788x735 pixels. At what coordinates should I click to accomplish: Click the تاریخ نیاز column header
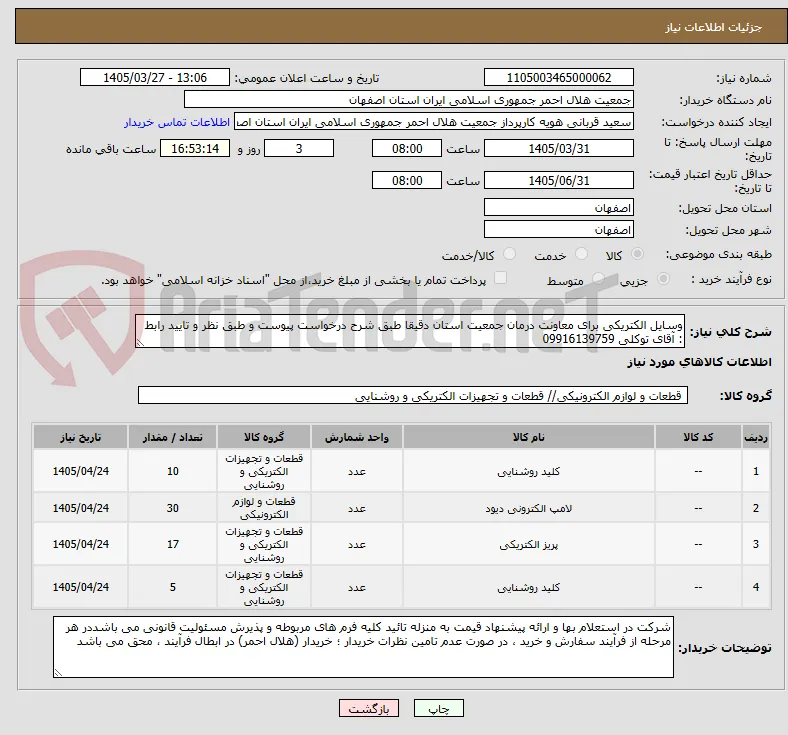80,437
